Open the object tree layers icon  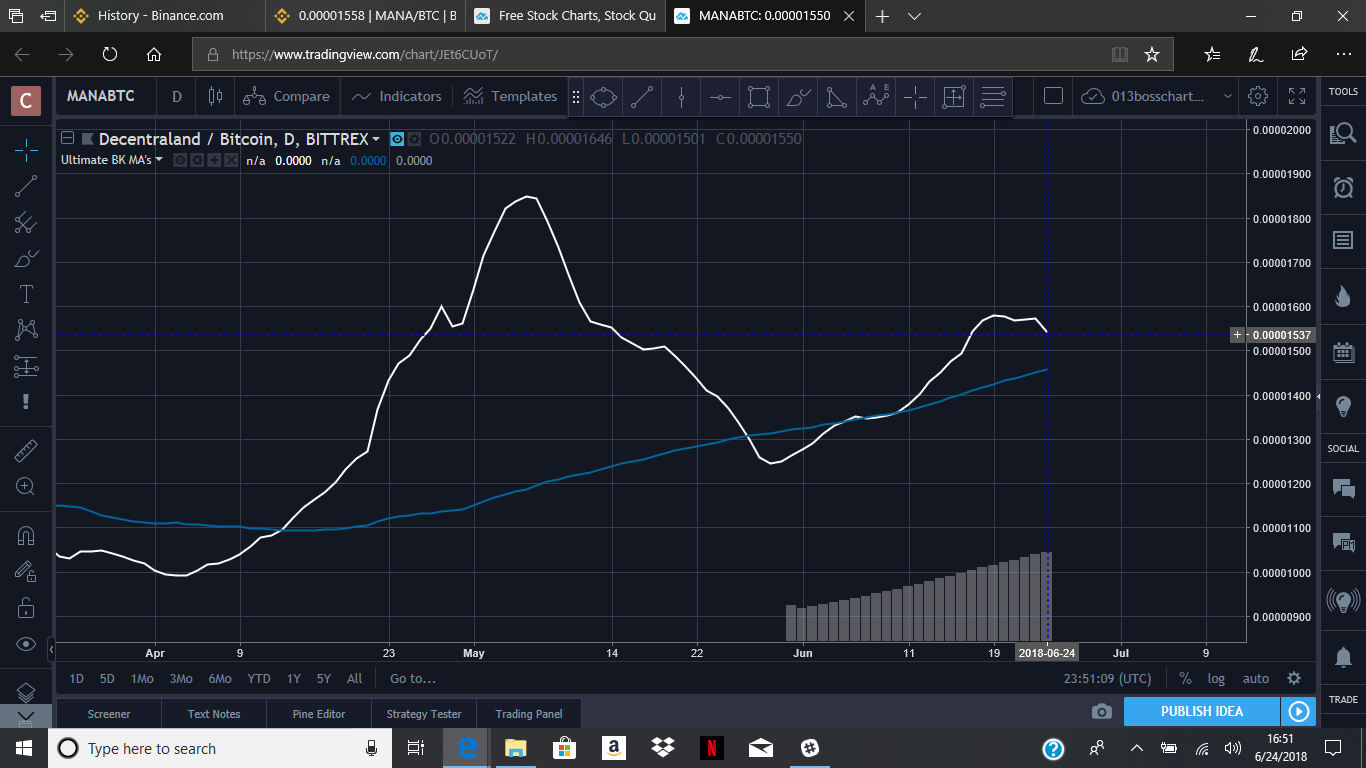tap(26, 691)
